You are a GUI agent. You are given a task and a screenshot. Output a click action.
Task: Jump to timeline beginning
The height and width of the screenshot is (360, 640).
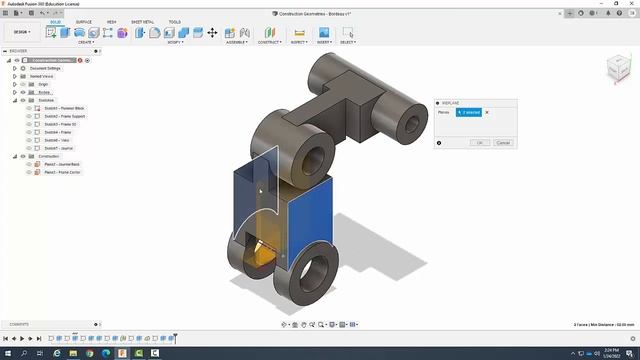click(5, 338)
